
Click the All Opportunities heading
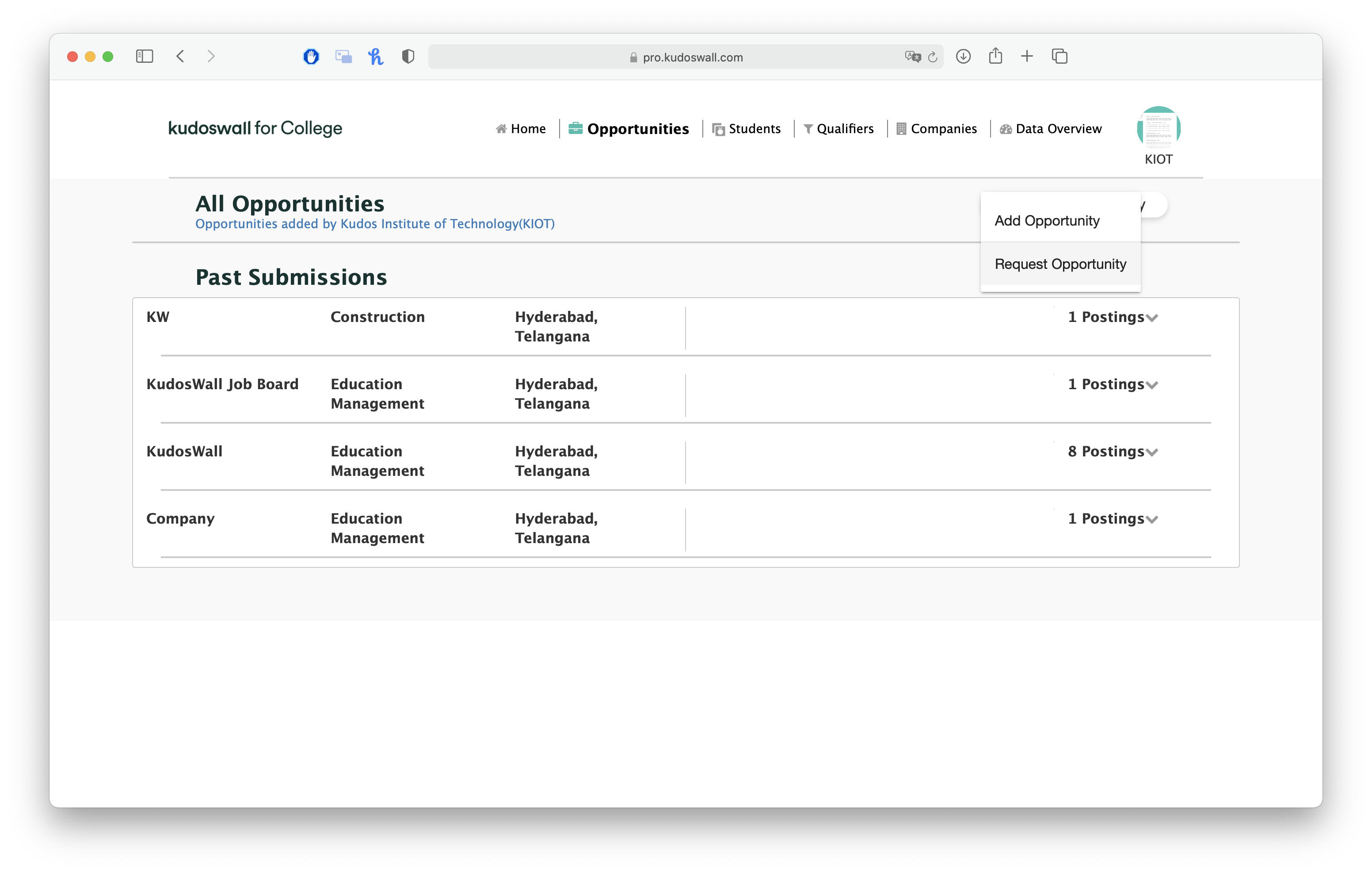[x=290, y=203]
